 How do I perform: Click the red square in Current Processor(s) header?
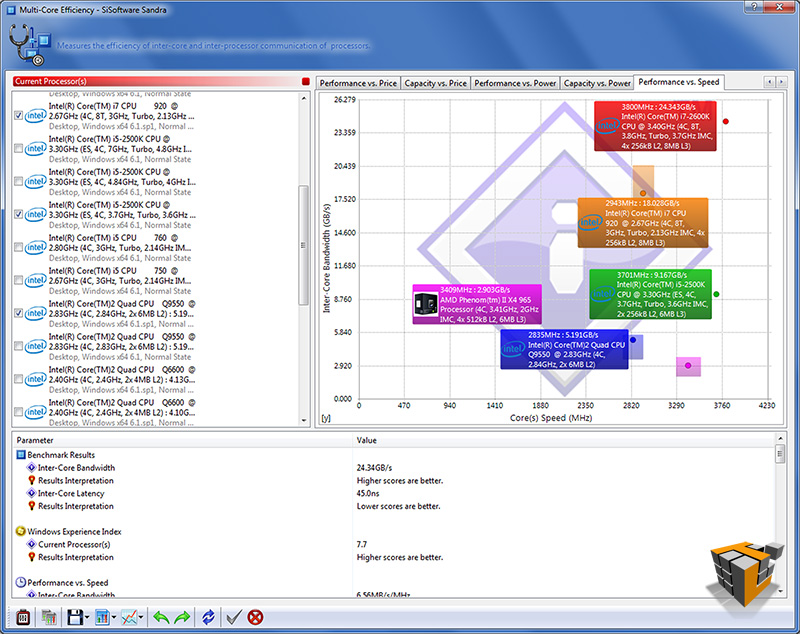coord(306,82)
